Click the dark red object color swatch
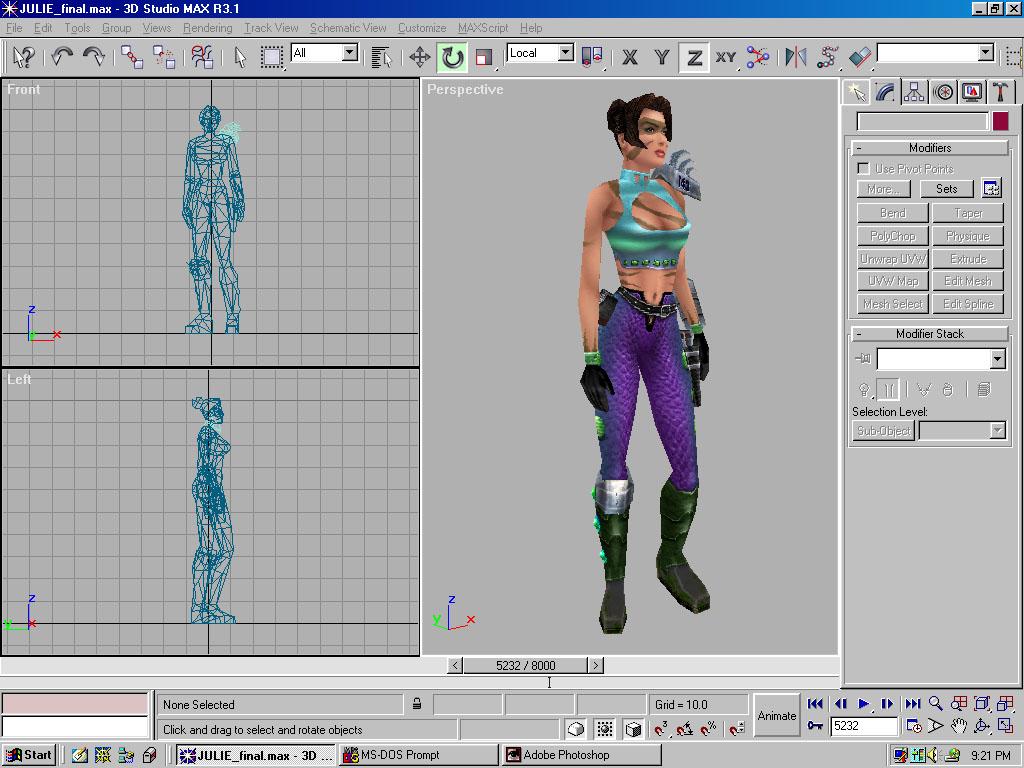Screen dimensions: 1024x768 point(1000,121)
